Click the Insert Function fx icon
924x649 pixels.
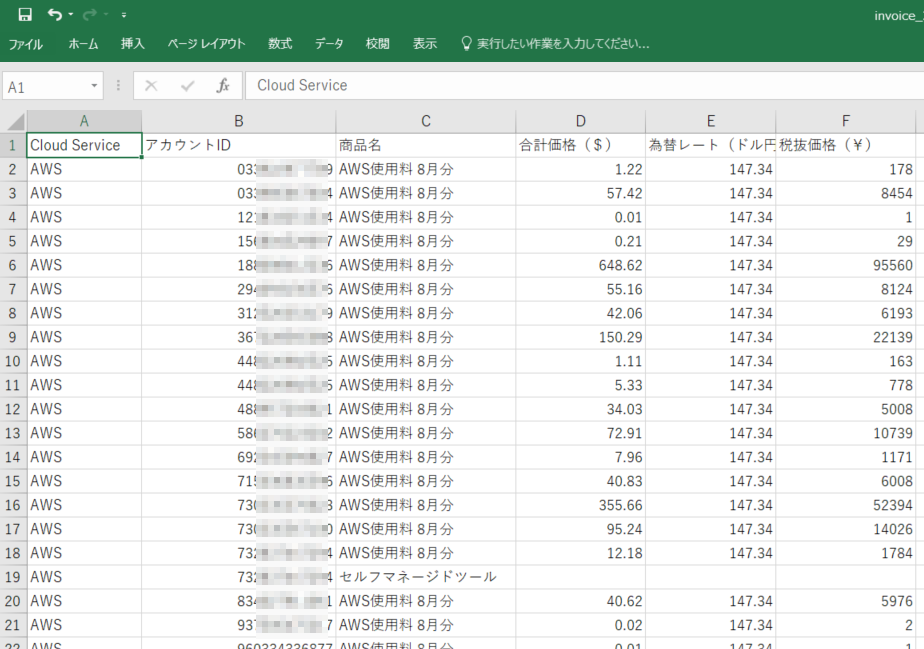point(223,86)
